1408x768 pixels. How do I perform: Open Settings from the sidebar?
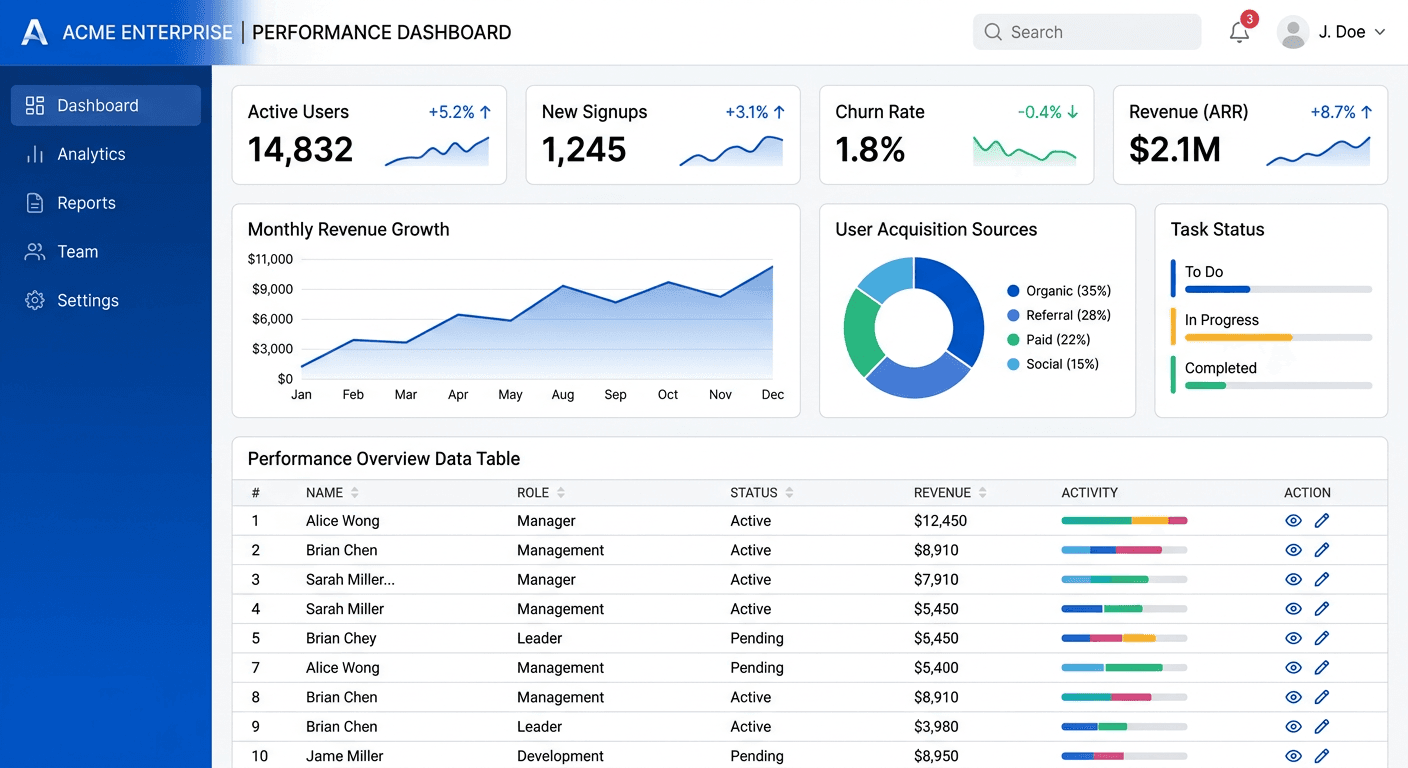pyautogui.click(x=87, y=301)
